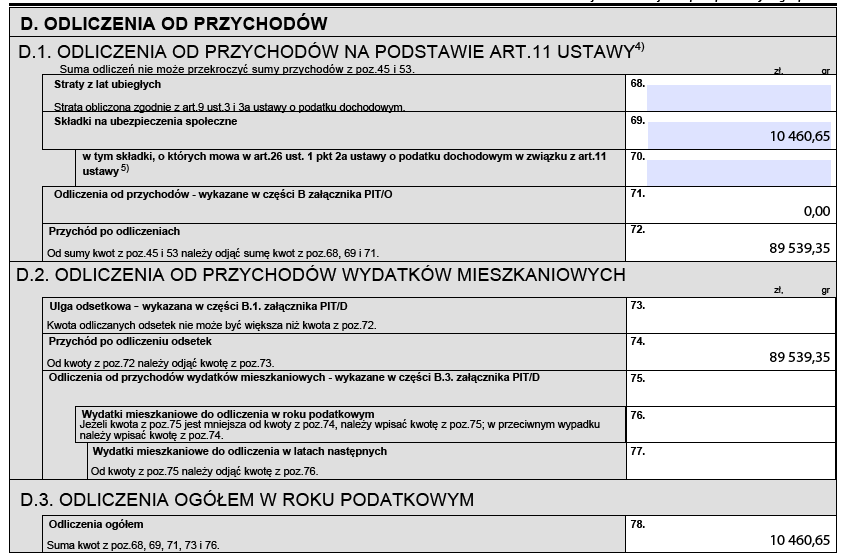Click field 73 for Ulga odsetkowa
Image resolution: width=850 pixels, height=554 pixels.
(x=731, y=315)
